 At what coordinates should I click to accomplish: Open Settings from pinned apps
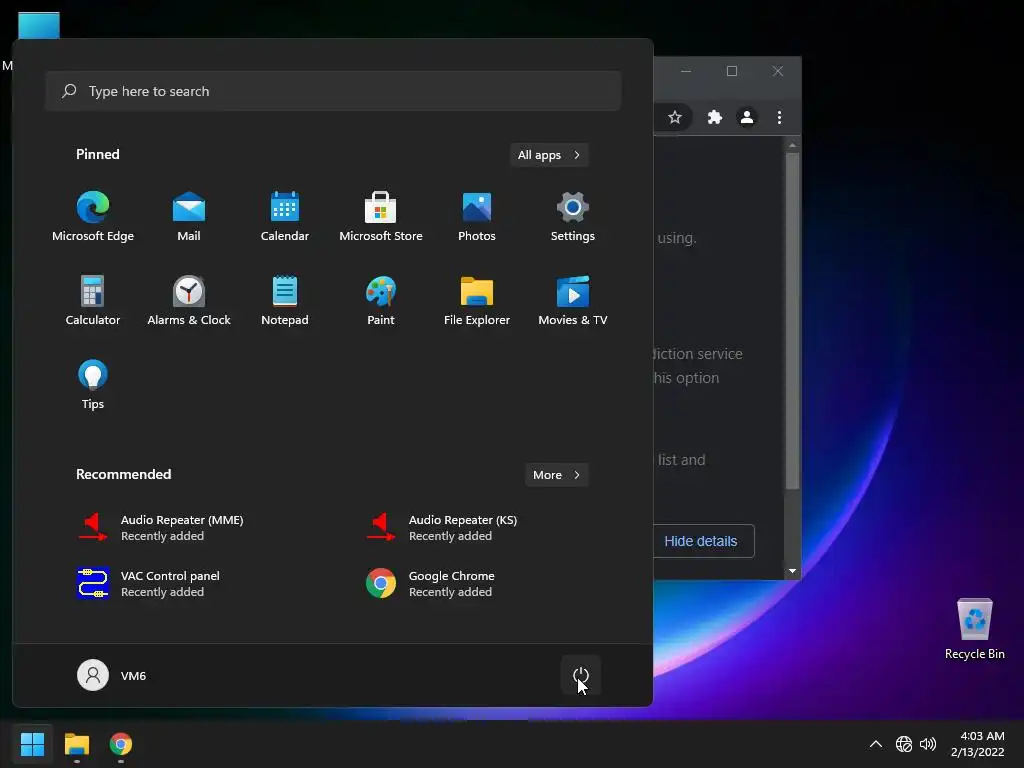pyautogui.click(x=573, y=216)
